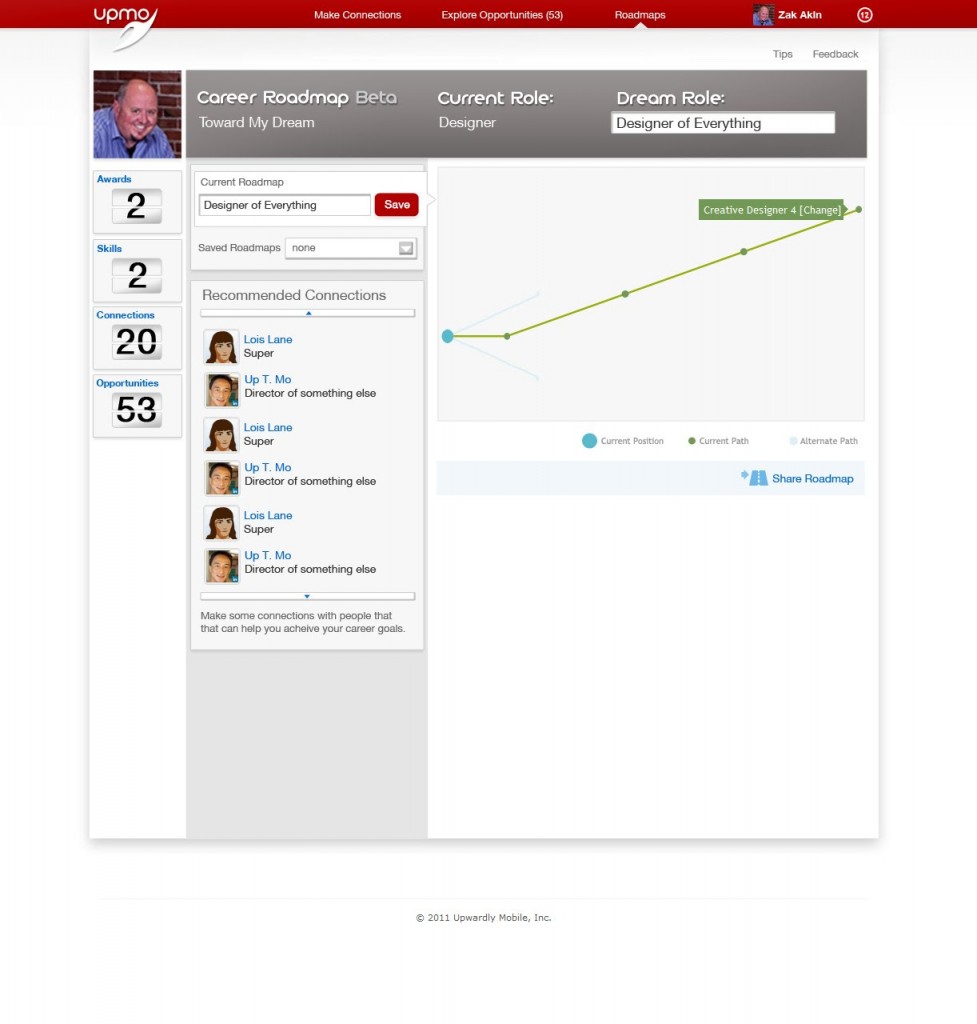Open first Up T. Mo name link

point(268,379)
